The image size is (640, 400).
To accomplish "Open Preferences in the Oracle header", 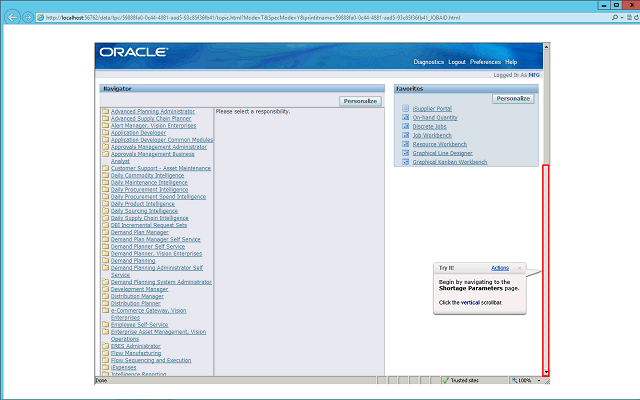I will (x=485, y=62).
